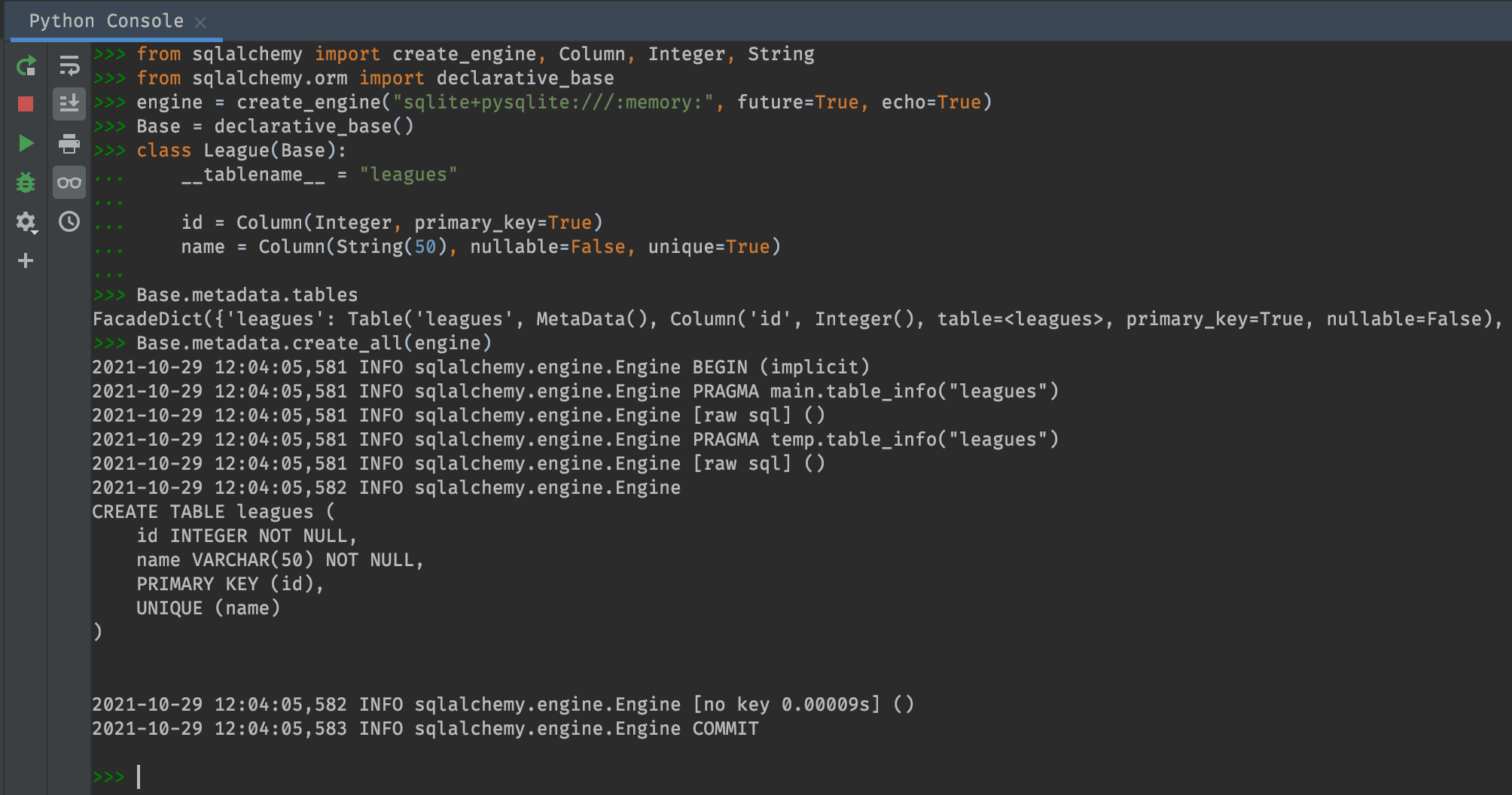
Task: Toggle soft-wrap for console output
Action: coord(69,66)
